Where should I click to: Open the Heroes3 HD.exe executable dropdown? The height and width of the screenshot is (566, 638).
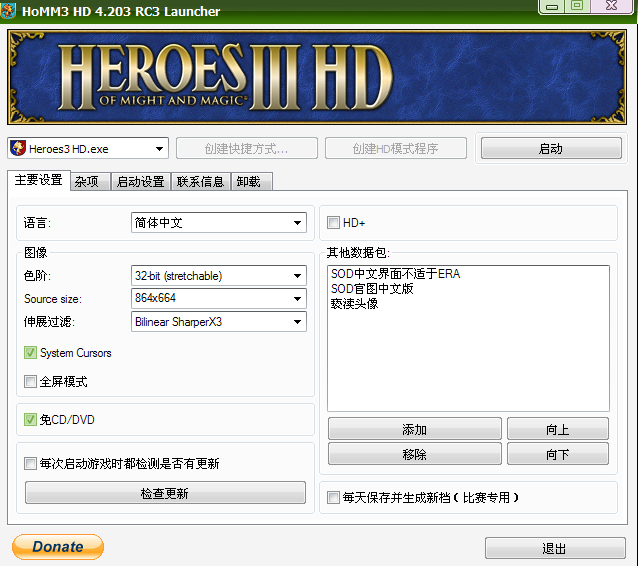[x=88, y=149]
